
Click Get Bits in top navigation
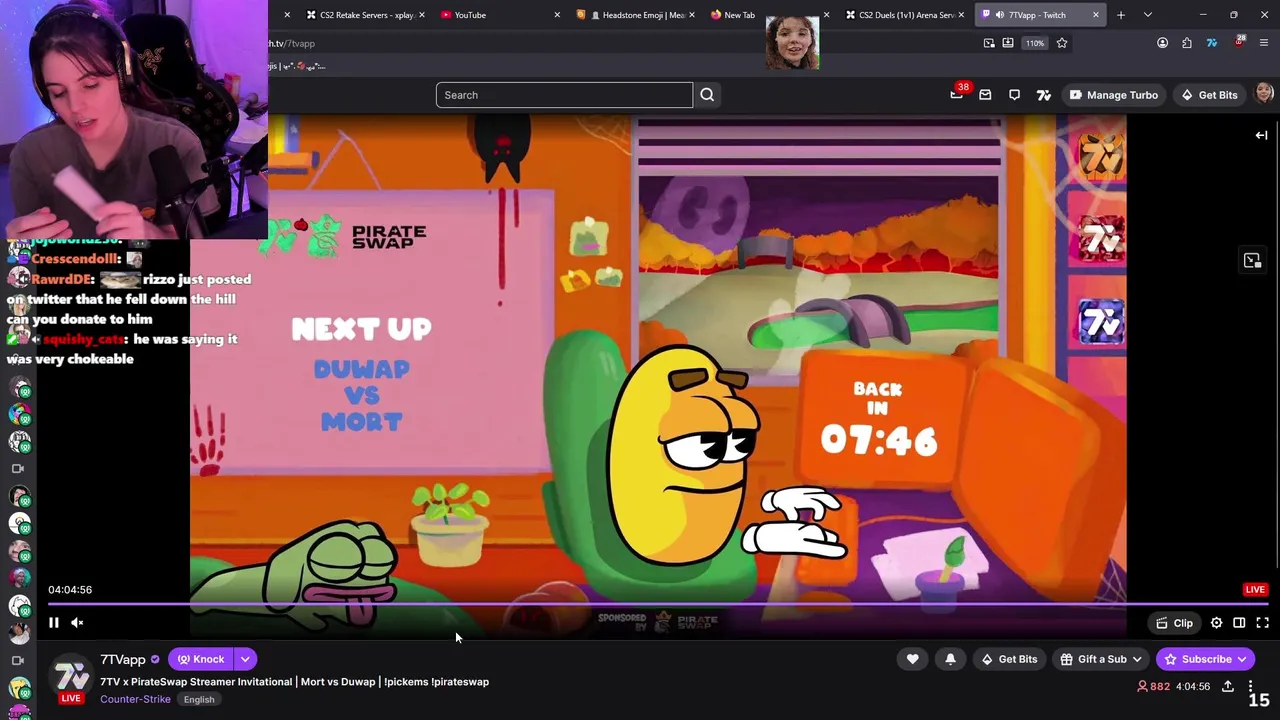tap(1208, 95)
